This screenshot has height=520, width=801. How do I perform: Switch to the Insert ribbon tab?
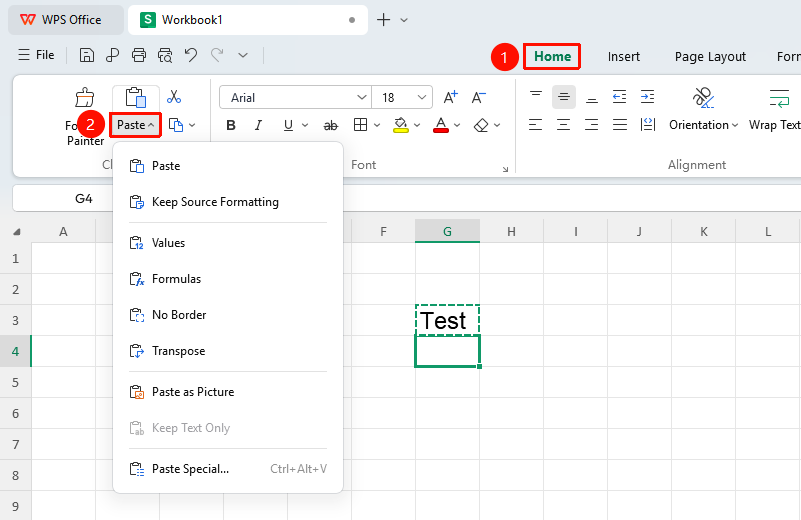[x=623, y=56]
